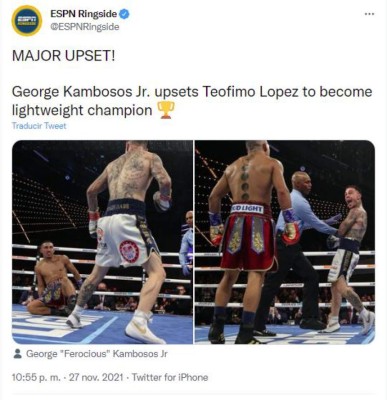Click the ESPN Ringside display name
387x400 pixels.
click(x=84, y=14)
